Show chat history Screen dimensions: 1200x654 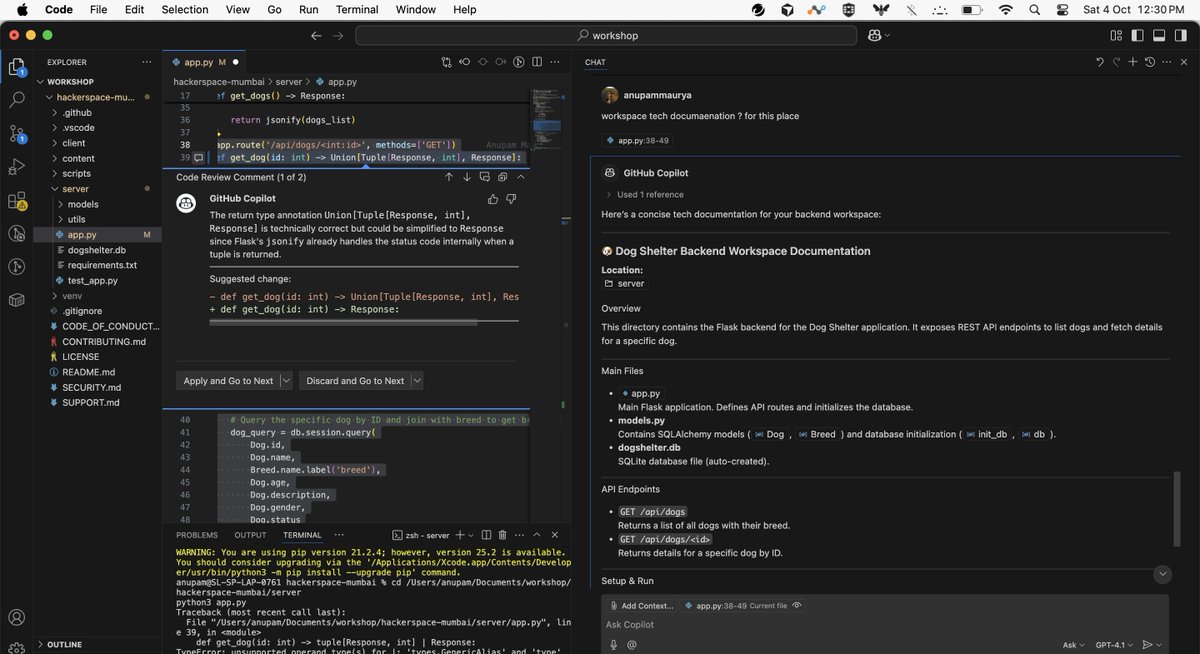coord(1150,62)
